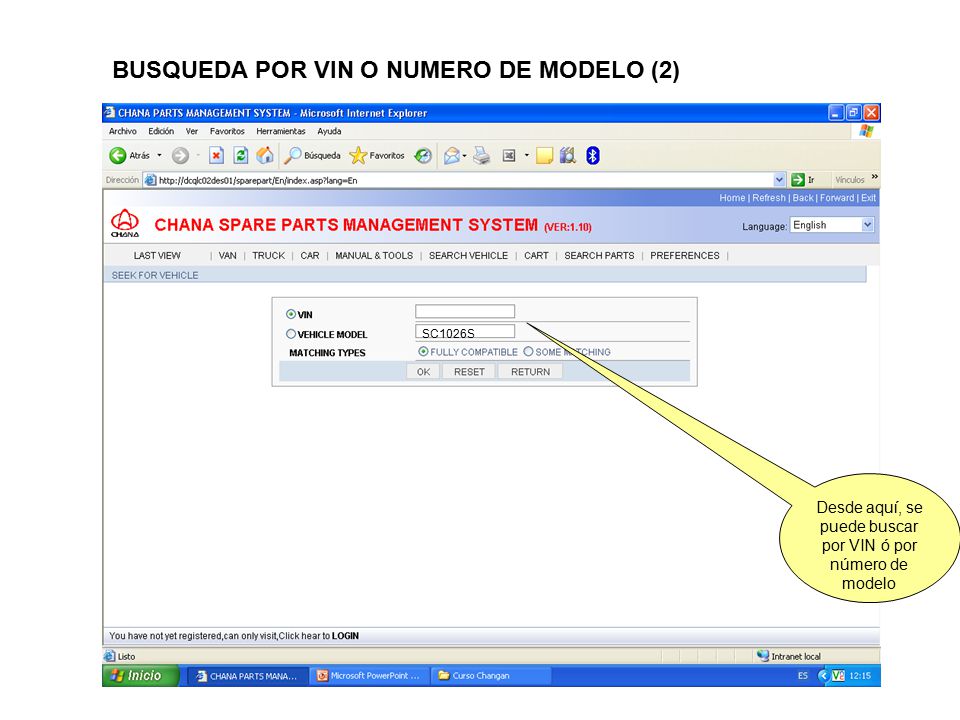Click the Back link in the top bar
Screen dimensions: 960x720
point(803,198)
